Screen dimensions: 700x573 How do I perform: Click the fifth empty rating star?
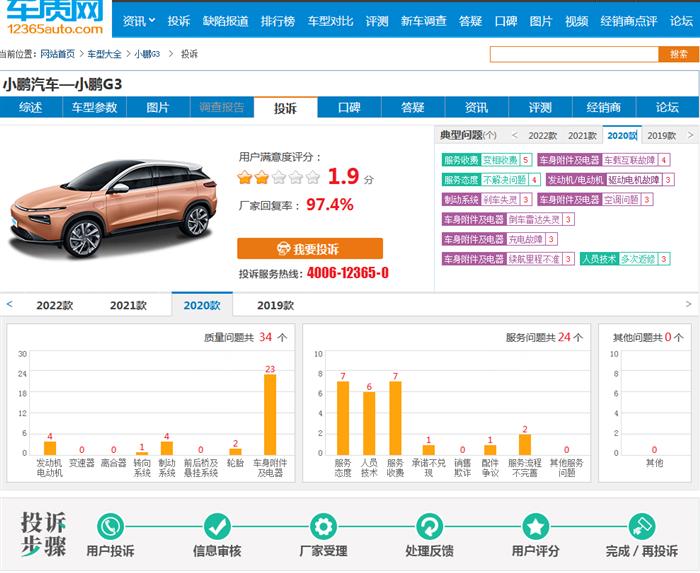[313, 178]
